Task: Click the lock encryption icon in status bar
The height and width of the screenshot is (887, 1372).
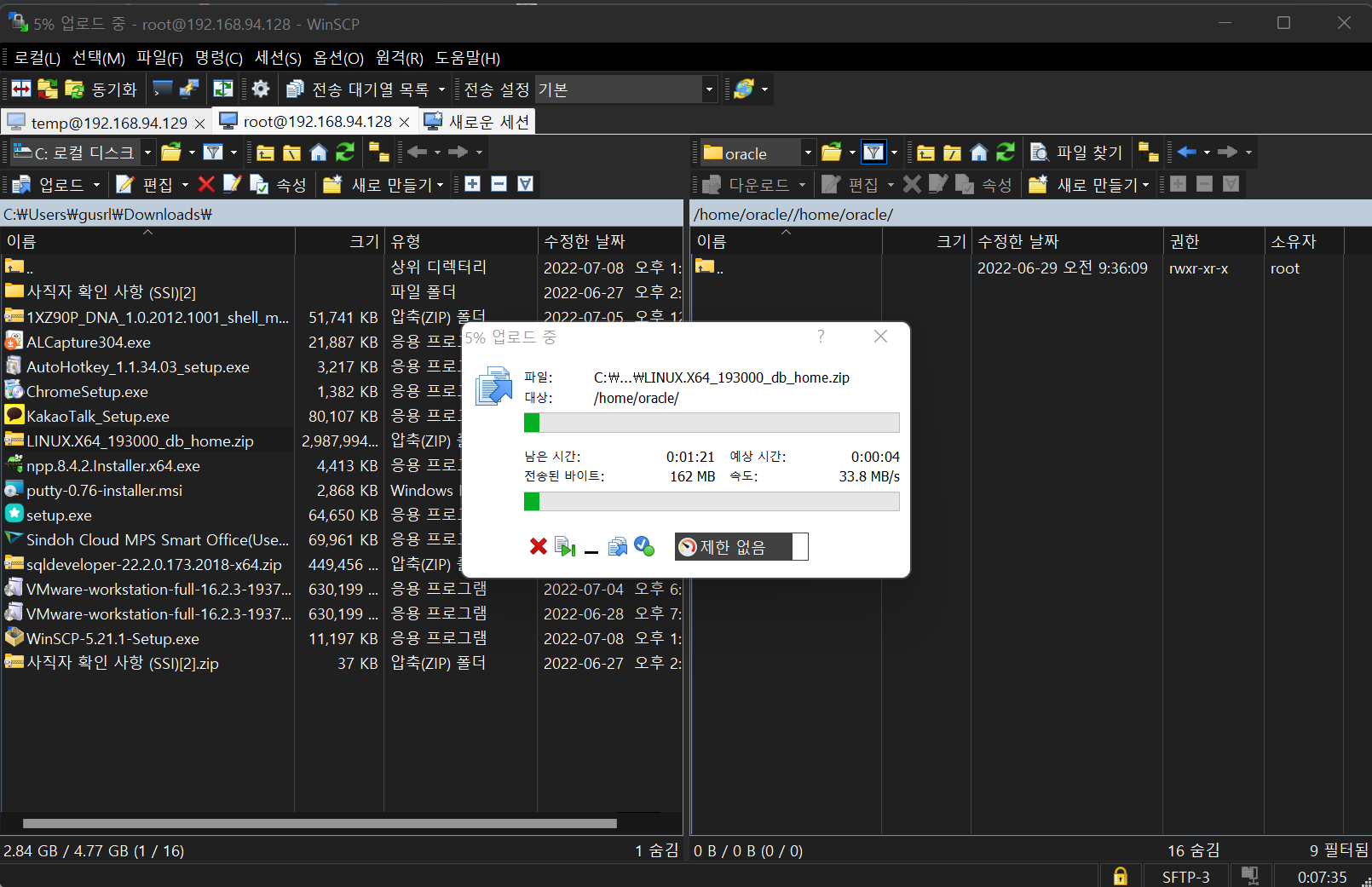Action: (1121, 876)
